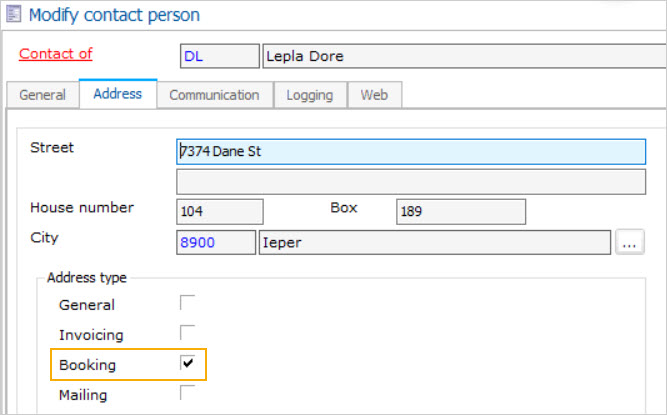Switch to the Web tab

(x=374, y=95)
